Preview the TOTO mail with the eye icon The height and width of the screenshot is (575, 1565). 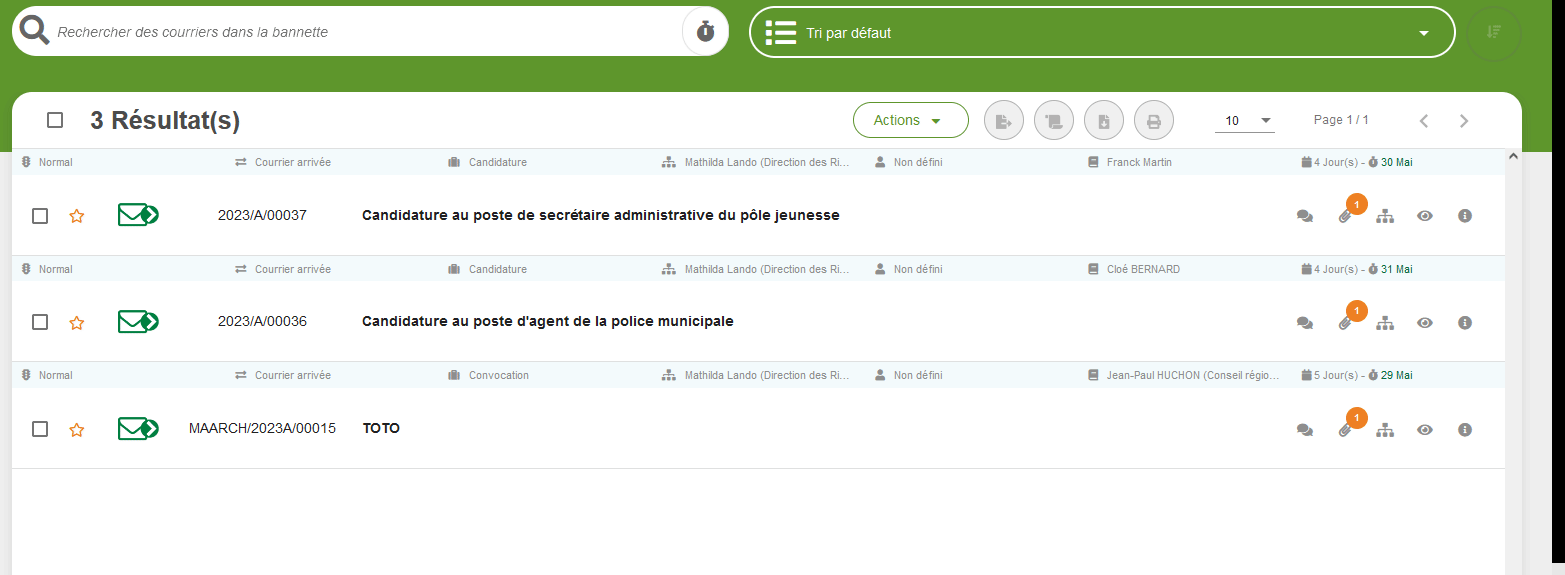[x=1425, y=430]
